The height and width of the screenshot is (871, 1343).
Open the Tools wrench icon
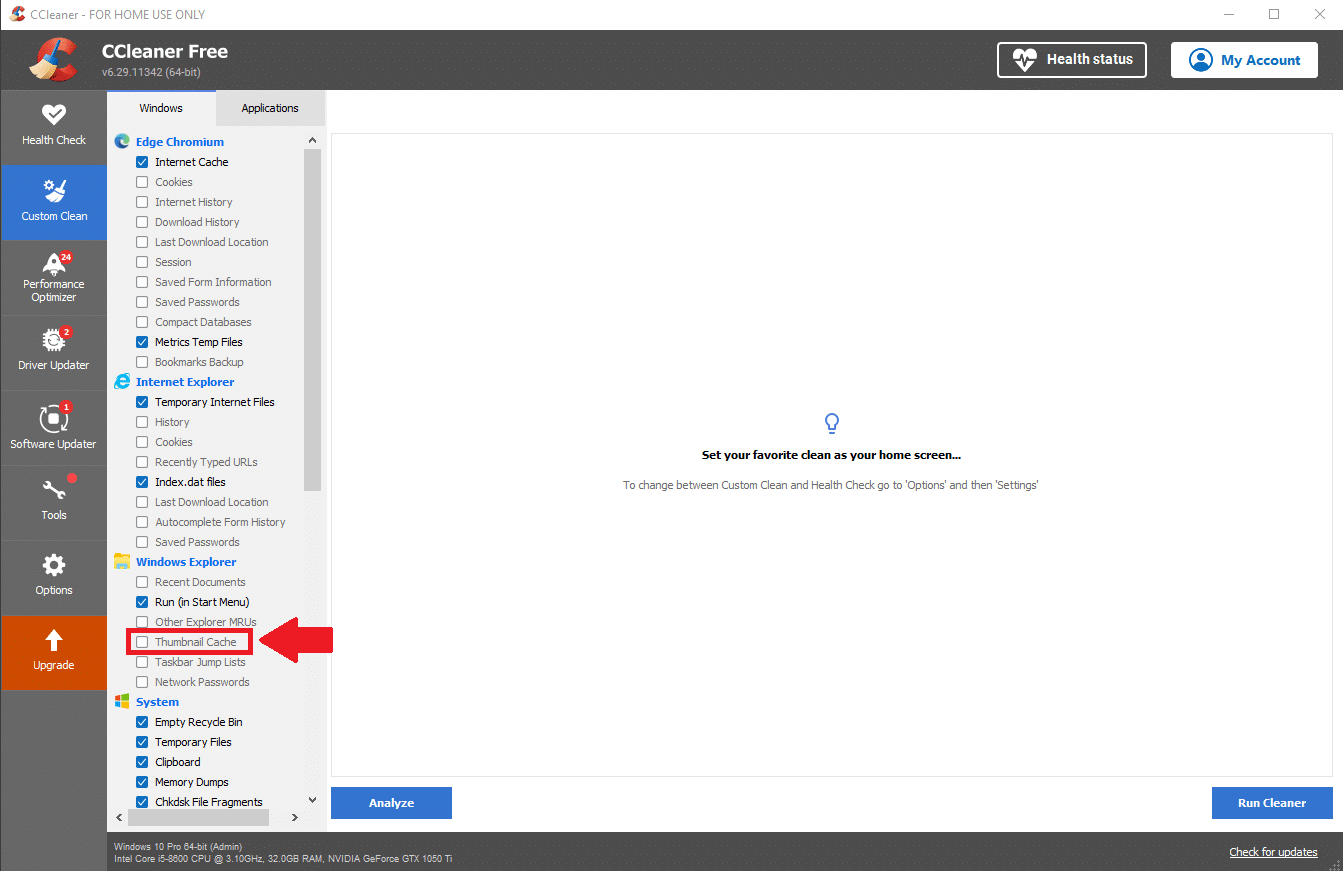coord(54,490)
